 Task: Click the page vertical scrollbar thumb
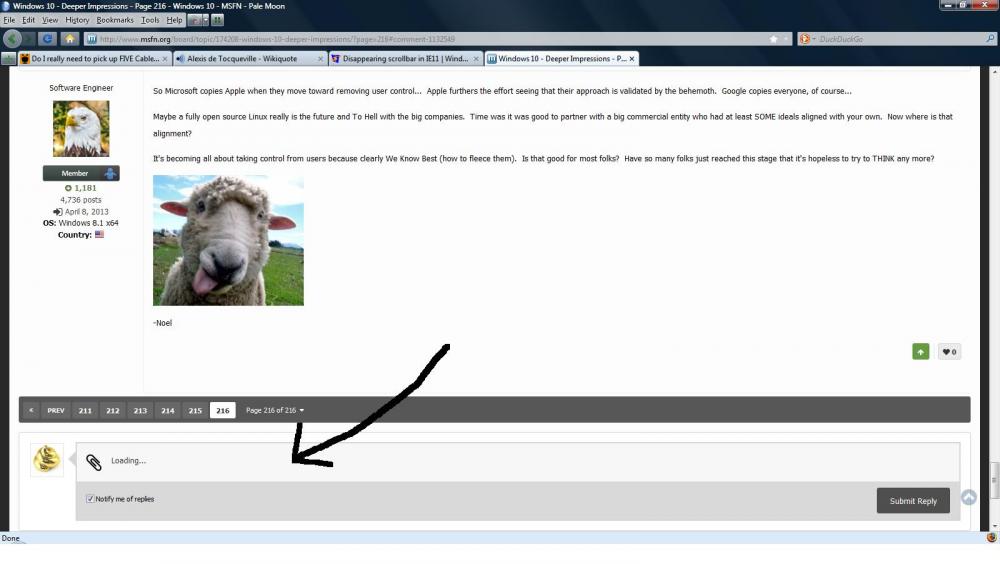994,481
